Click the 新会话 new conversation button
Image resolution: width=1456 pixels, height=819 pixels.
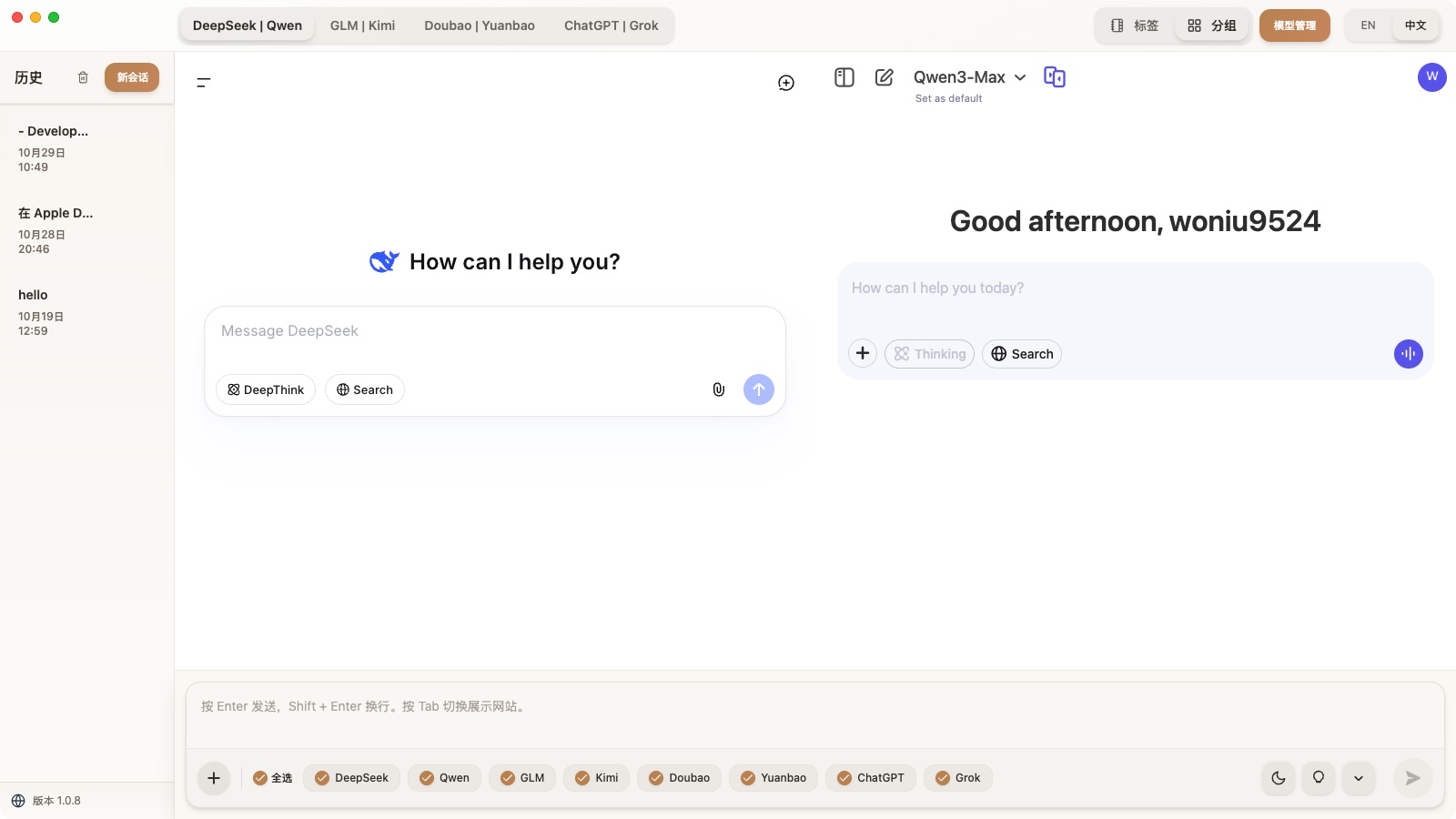[x=132, y=77]
